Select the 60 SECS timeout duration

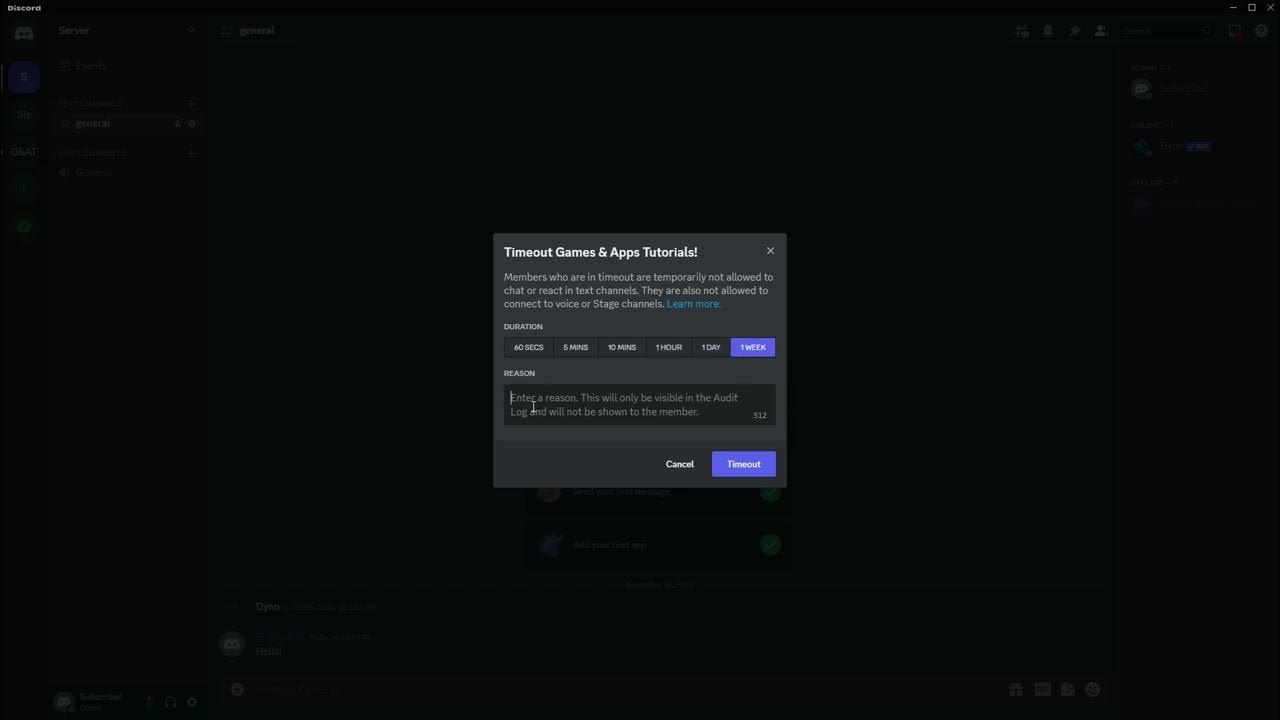click(528, 347)
